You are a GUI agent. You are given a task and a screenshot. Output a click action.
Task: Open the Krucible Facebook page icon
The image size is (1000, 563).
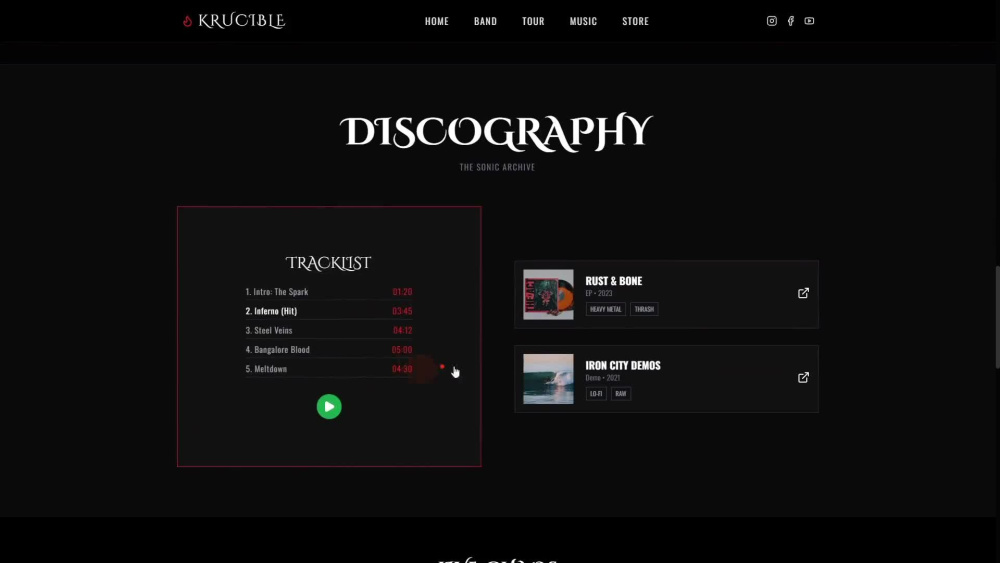[791, 21]
